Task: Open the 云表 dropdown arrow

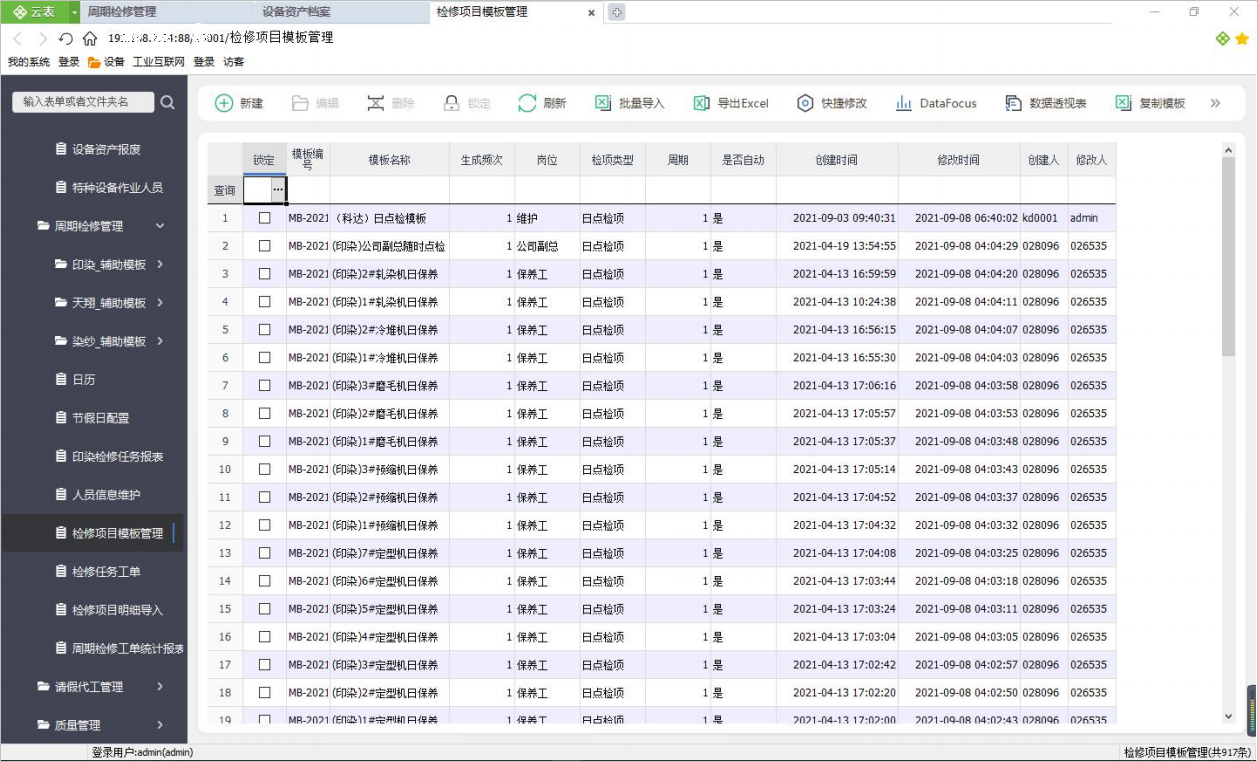Action: click(x=75, y=12)
